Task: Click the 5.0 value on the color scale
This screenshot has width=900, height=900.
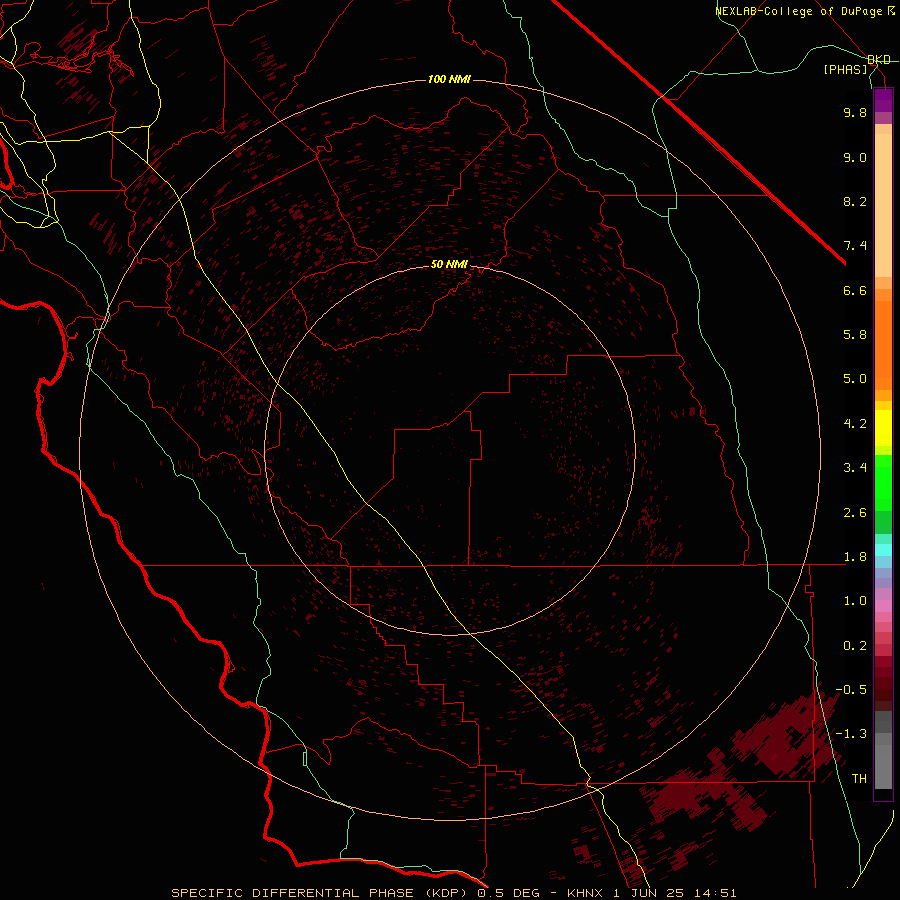Action: point(855,379)
